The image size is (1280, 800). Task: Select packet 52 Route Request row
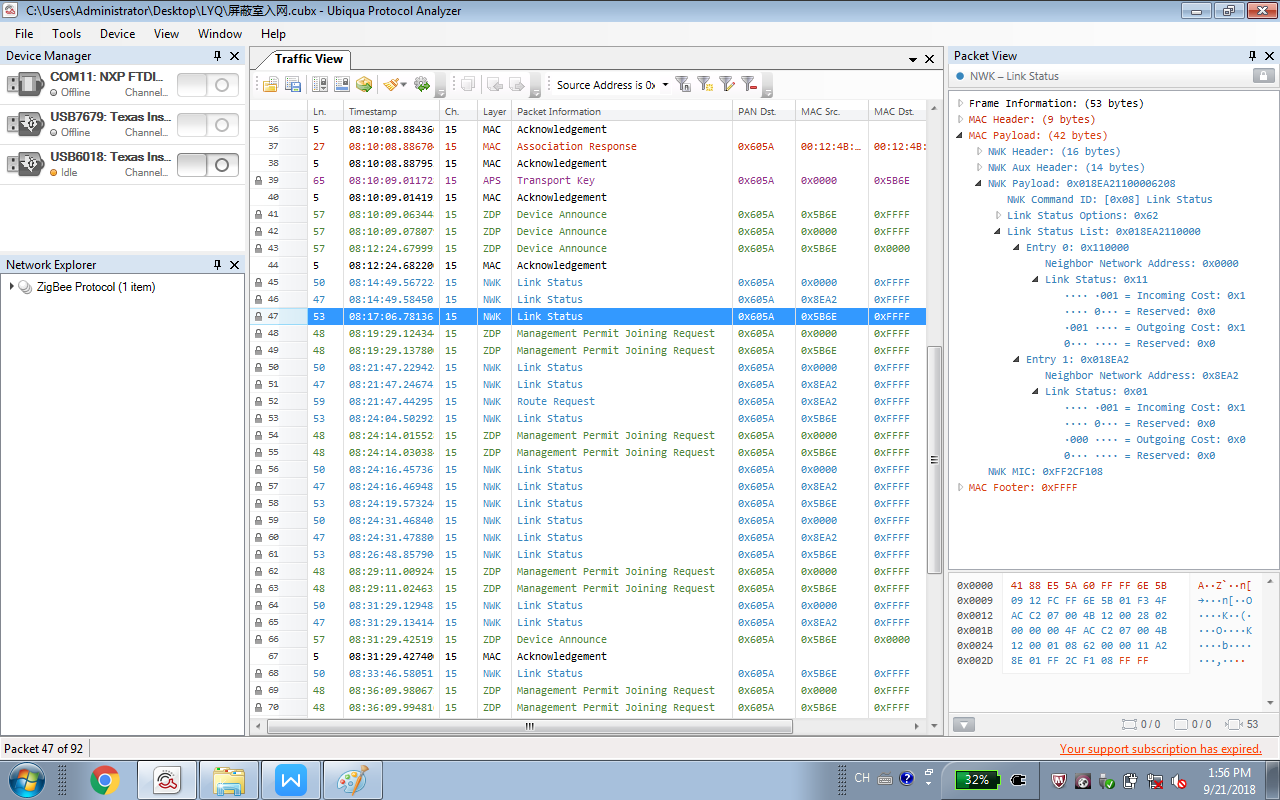tap(555, 402)
